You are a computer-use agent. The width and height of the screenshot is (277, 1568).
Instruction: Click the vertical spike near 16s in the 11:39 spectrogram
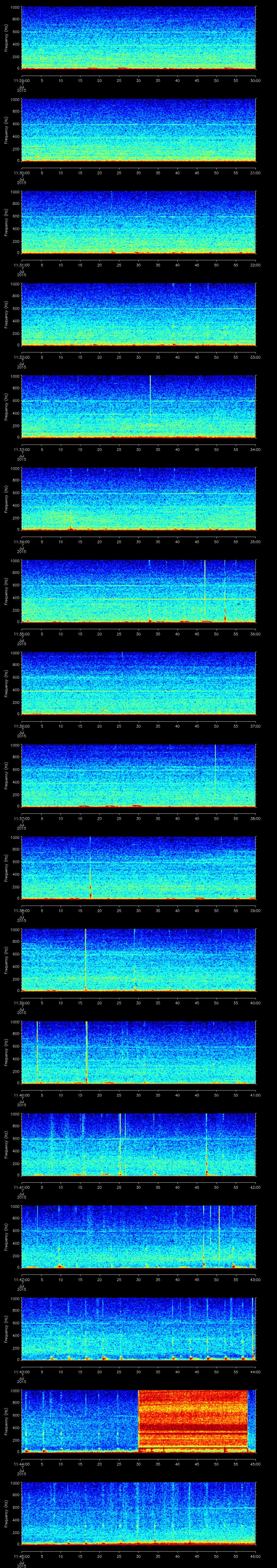pyautogui.click(x=86, y=959)
